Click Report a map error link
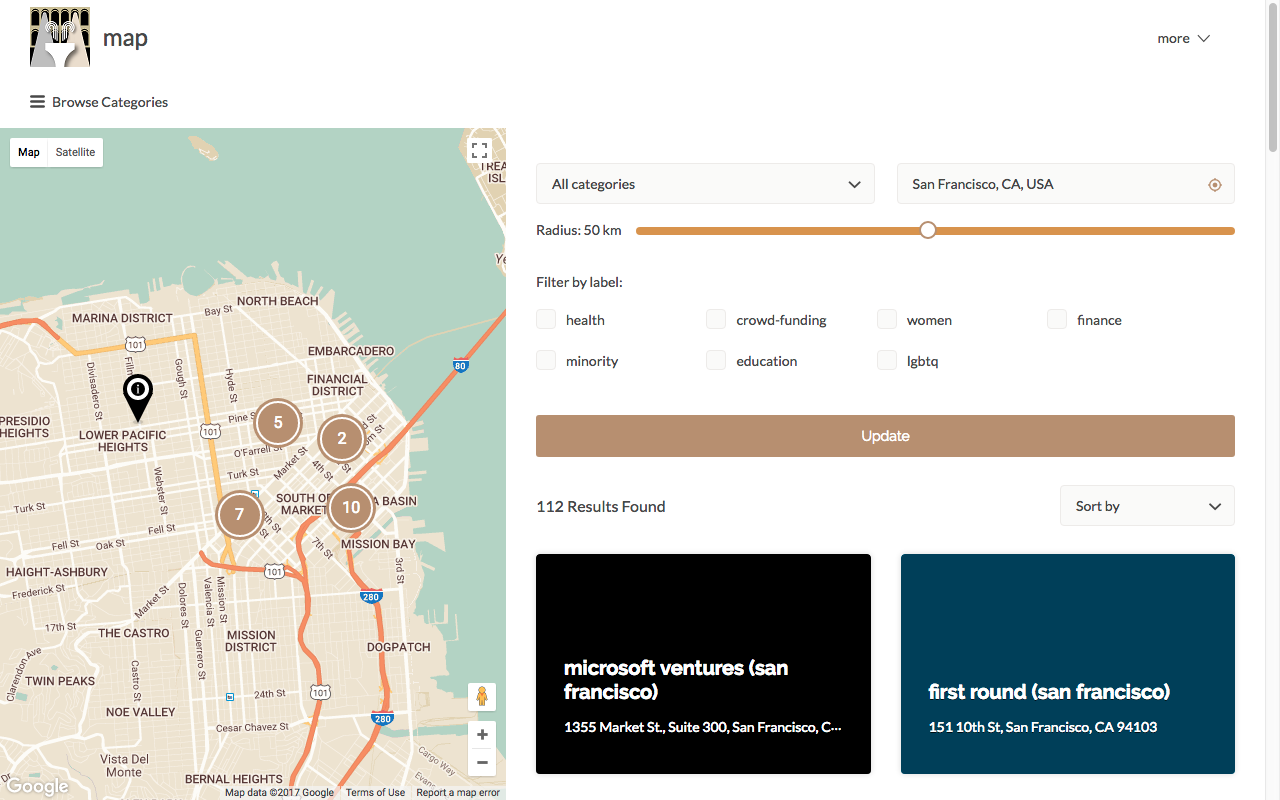Image resolution: width=1280 pixels, height=800 pixels. (x=458, y=793)
